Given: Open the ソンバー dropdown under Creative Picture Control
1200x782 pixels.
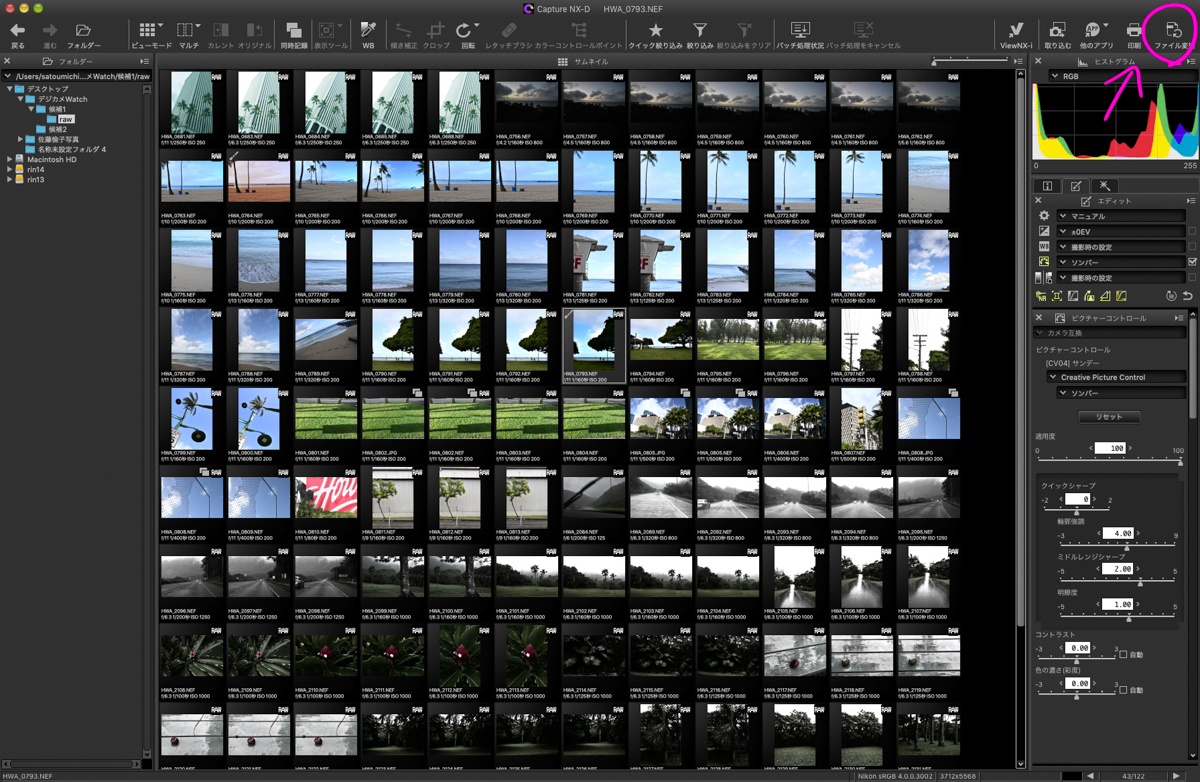Looking at the screenshot, I should [1122, 393].
